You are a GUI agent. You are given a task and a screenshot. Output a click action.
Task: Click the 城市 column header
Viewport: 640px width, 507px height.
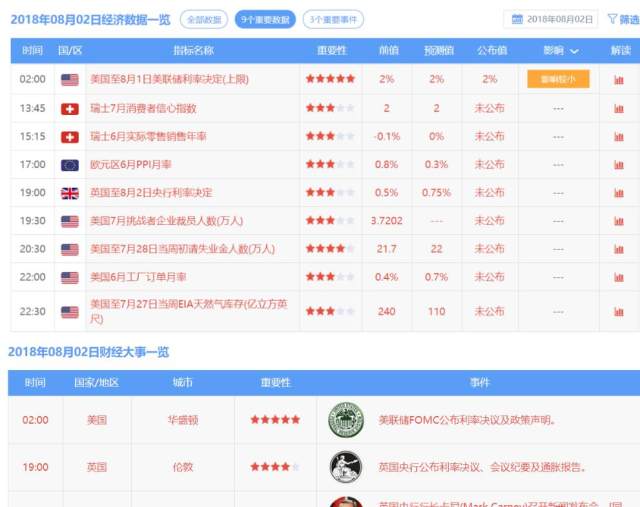click(182, 383)
